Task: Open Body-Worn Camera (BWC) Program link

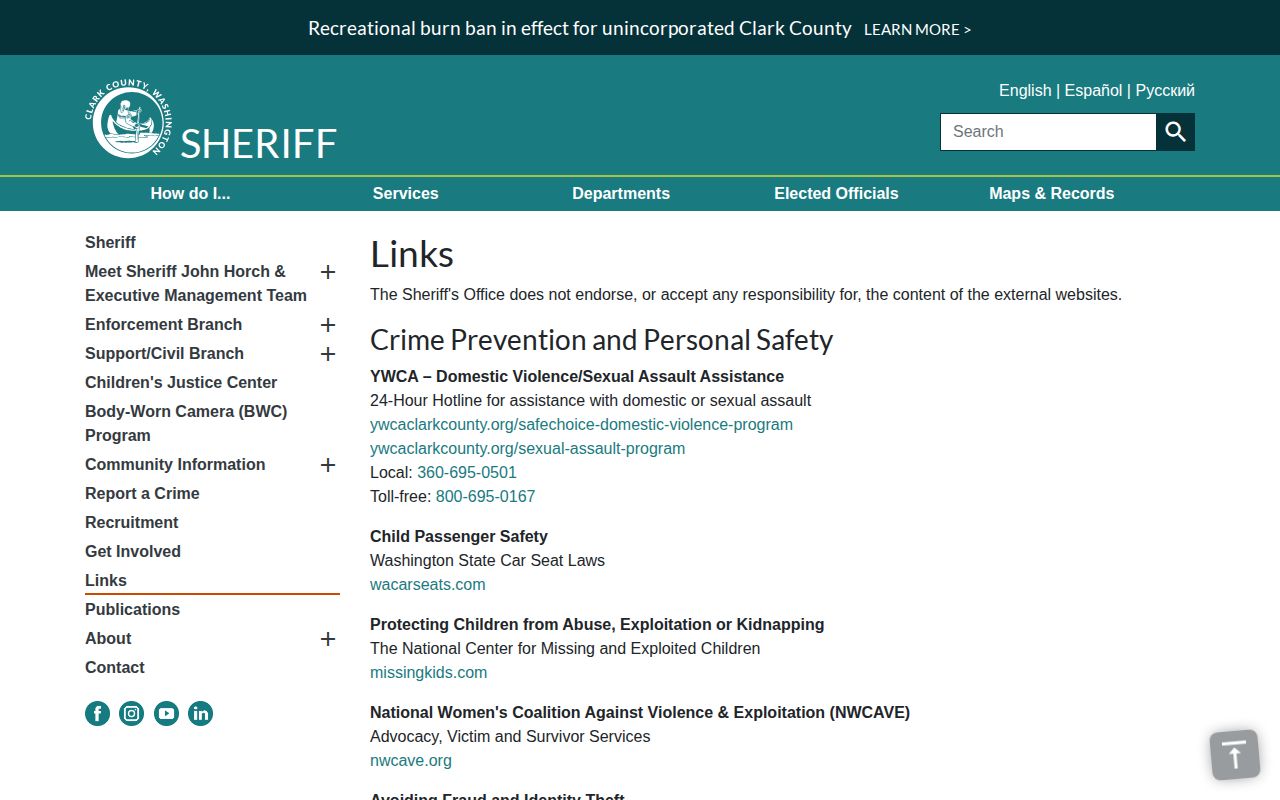Action: pos(186,423)
